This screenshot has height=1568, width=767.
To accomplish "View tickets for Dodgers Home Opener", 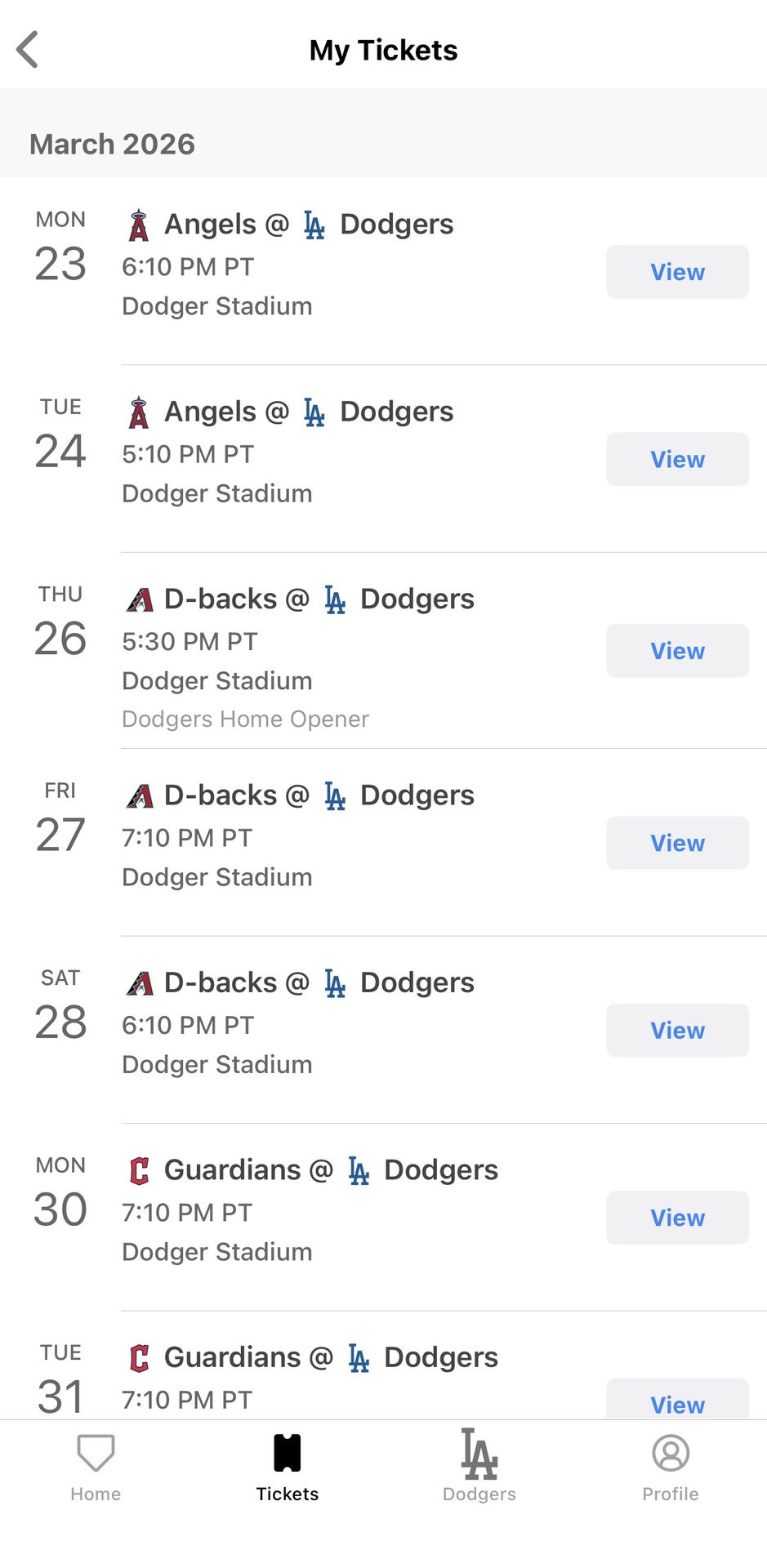I will click(677, 651).
